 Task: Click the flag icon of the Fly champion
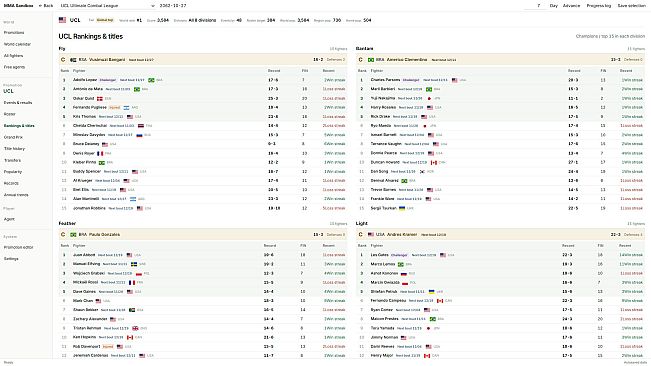coord(73,60)
